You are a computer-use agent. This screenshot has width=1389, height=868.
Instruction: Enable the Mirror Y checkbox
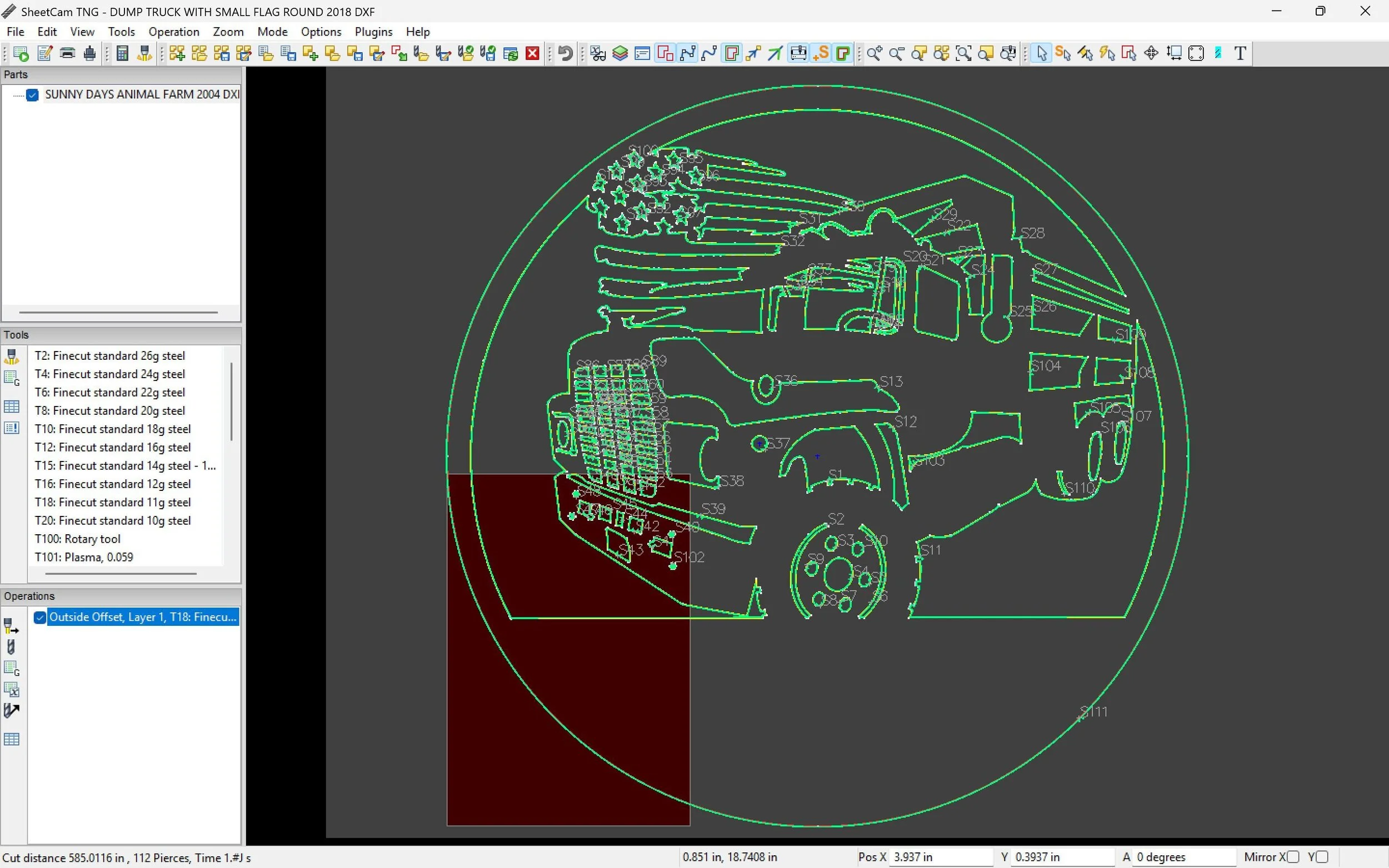[1321, 856]
